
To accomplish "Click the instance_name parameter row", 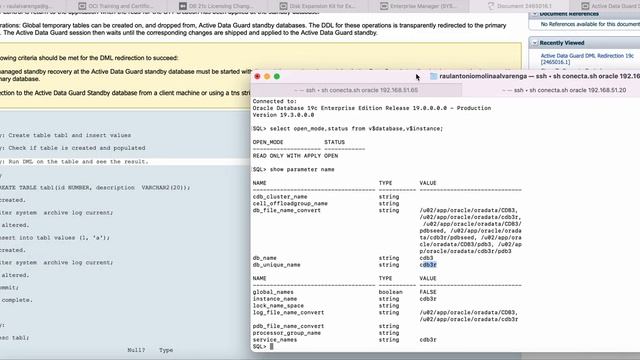I will (x=344, y=299).
